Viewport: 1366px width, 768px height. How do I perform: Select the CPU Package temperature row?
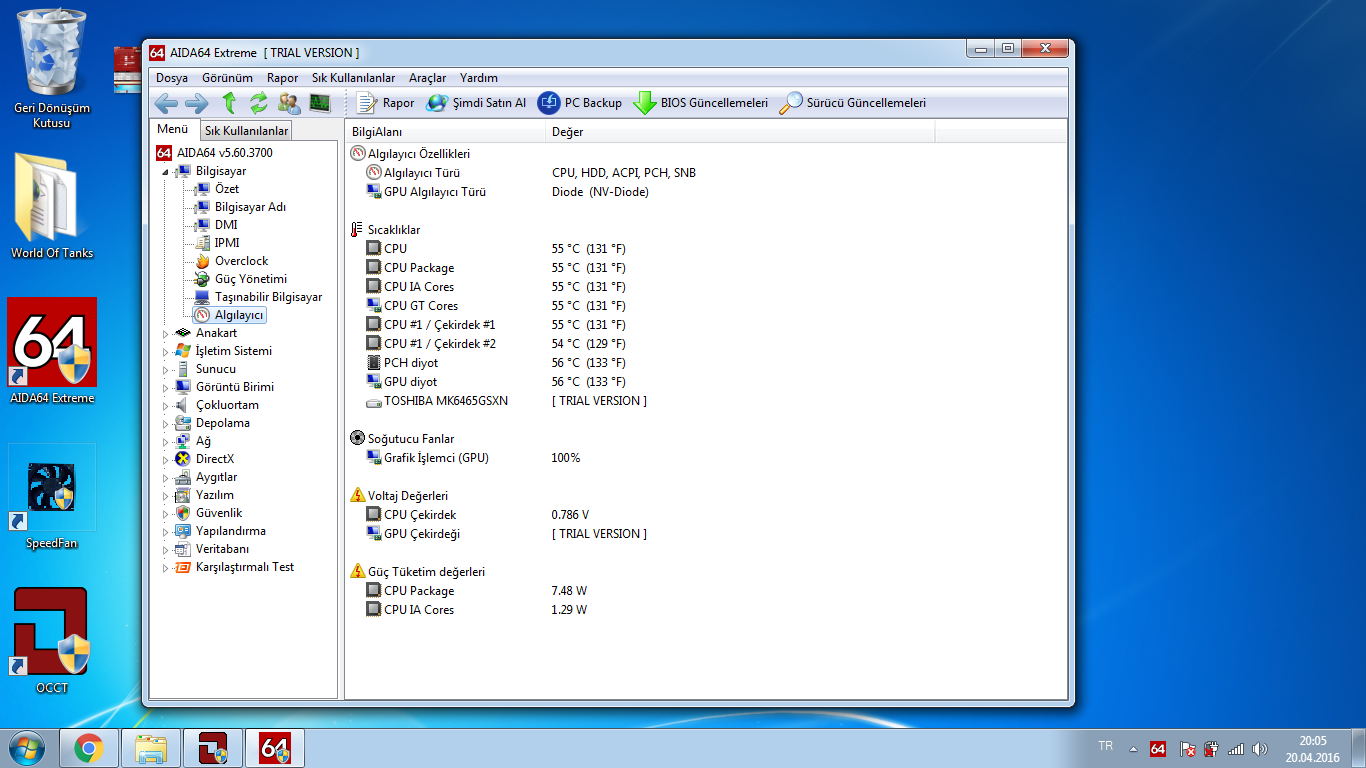pyautogui.click(x=705, y=268)
